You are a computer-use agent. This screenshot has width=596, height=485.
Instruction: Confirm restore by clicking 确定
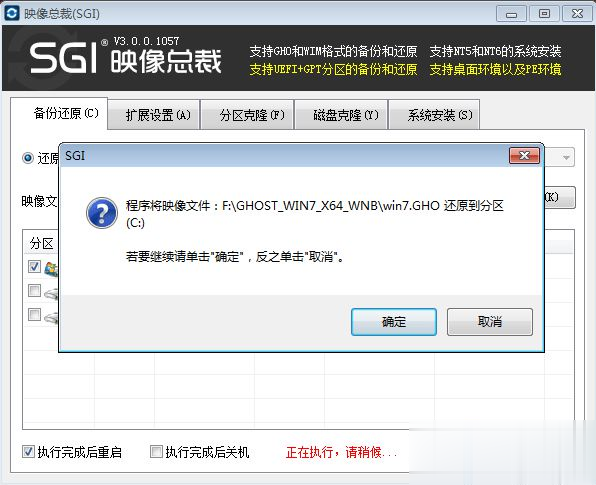coord(394,322)
